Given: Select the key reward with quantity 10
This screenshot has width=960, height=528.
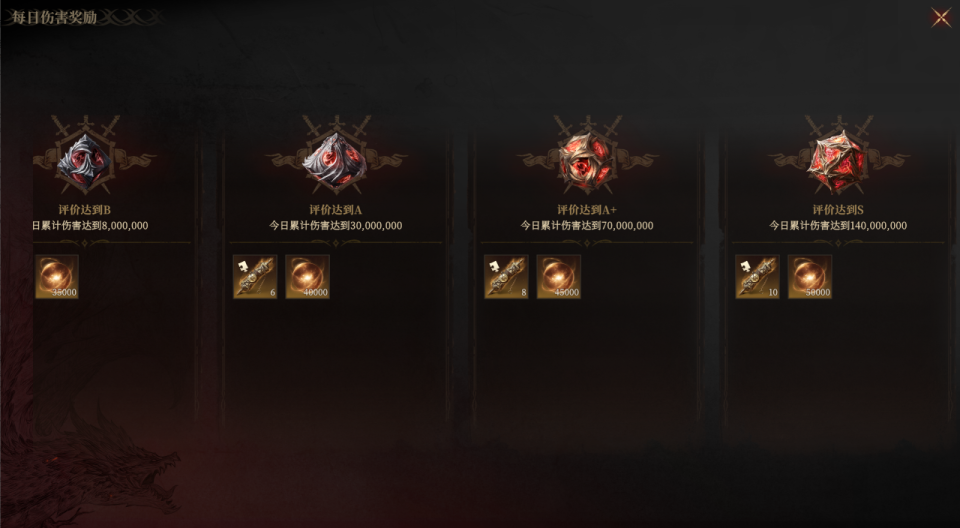Looking at the screenshot, I should (x=757, y=277).
